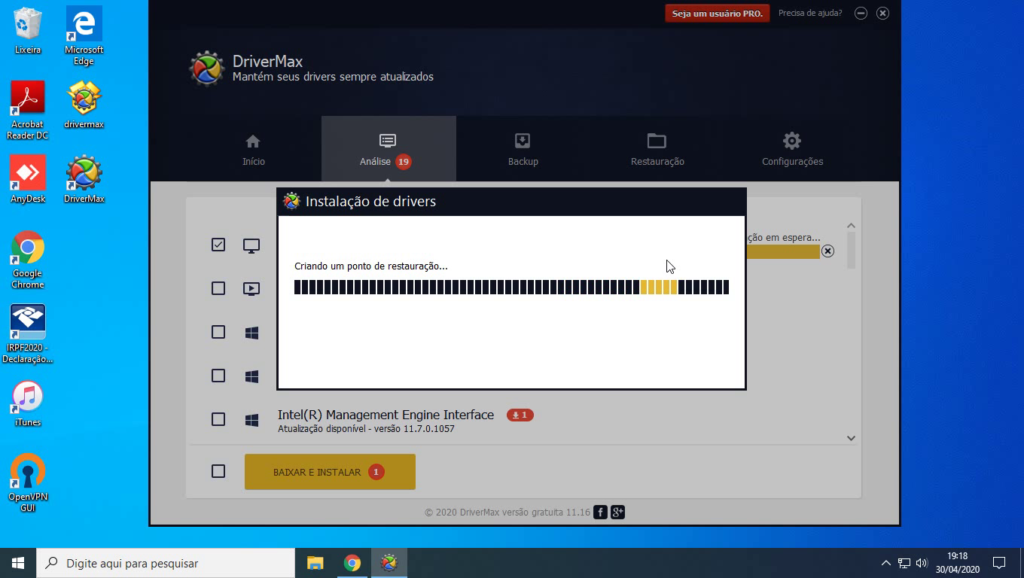
Task: Open OpenVPN GUI desktop shortcut
Action: tap(27, 483)
